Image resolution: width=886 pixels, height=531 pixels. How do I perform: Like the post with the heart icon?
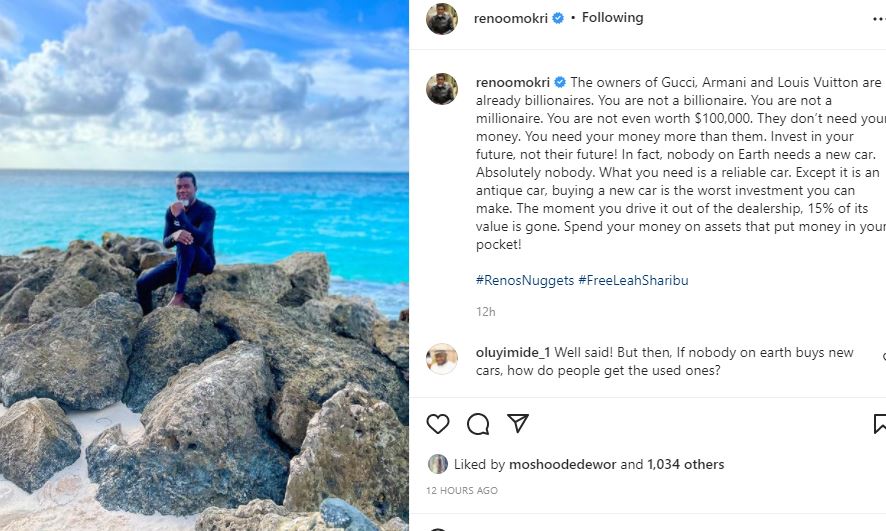point(438,424)
